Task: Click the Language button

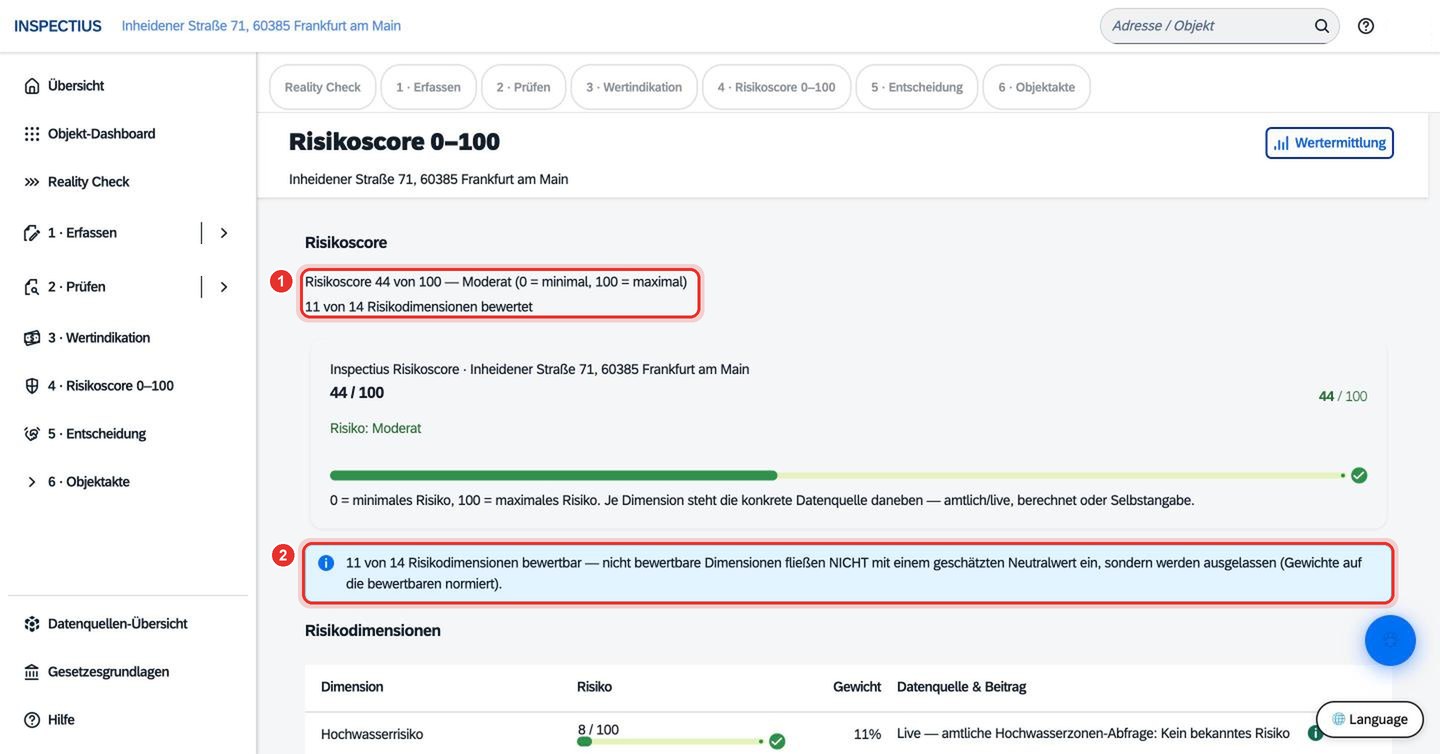Action: tap(1370, 719)
